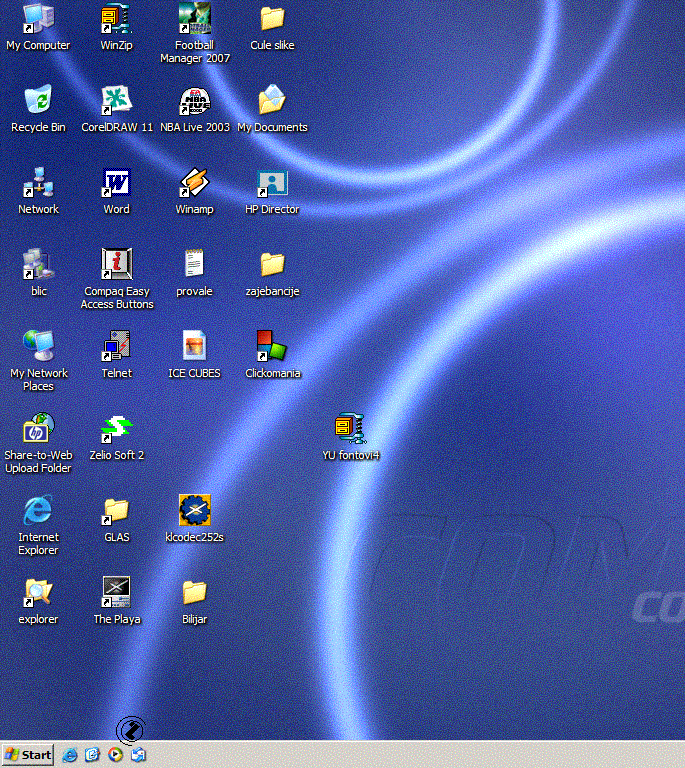Screen dimensions: 685x768
Task: Open the klcodec252s installer icon
Action: pos(194,511)
